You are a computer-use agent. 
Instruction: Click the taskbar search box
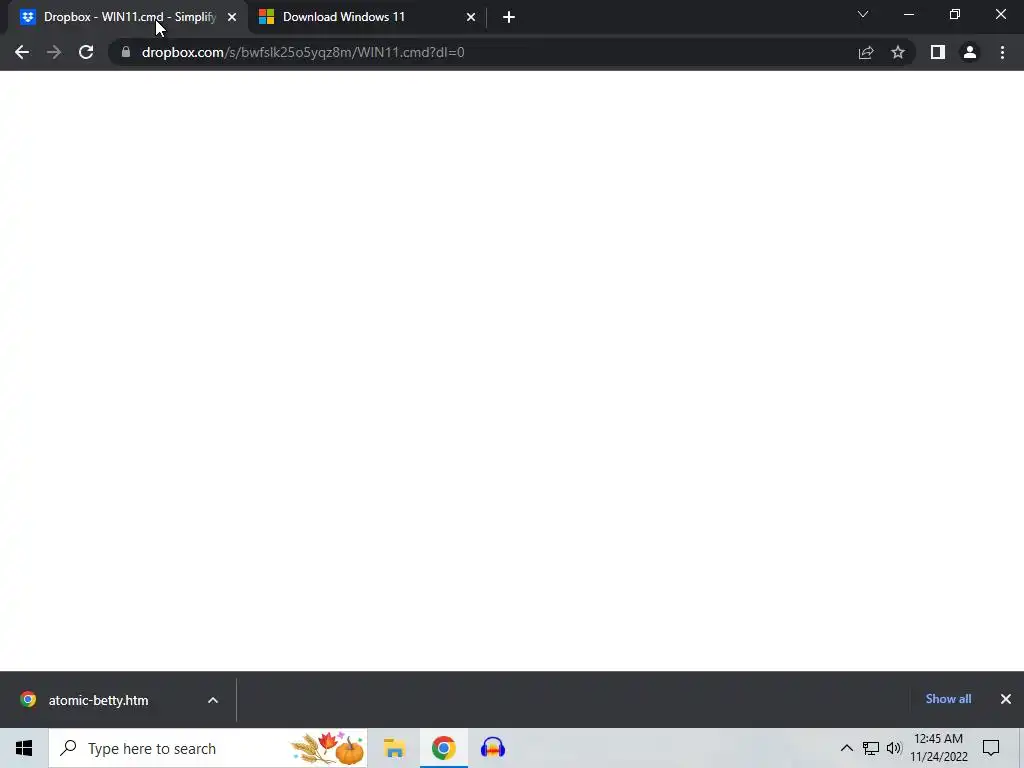(208, 748)
